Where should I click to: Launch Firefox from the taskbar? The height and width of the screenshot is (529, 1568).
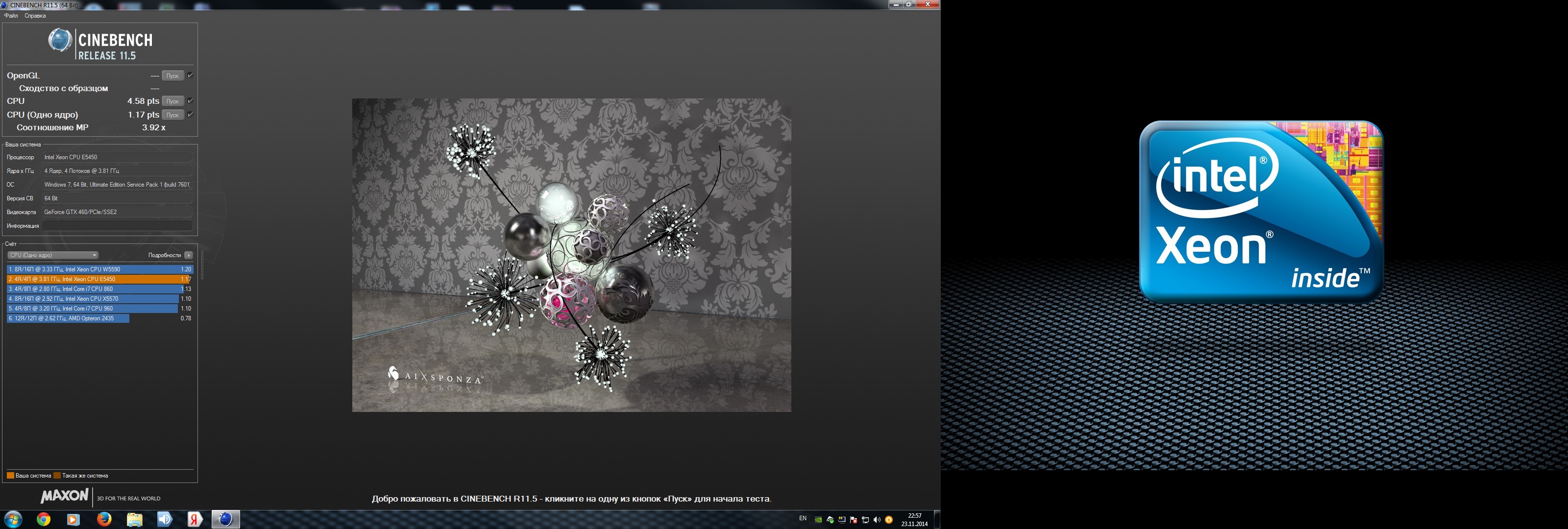104,519
